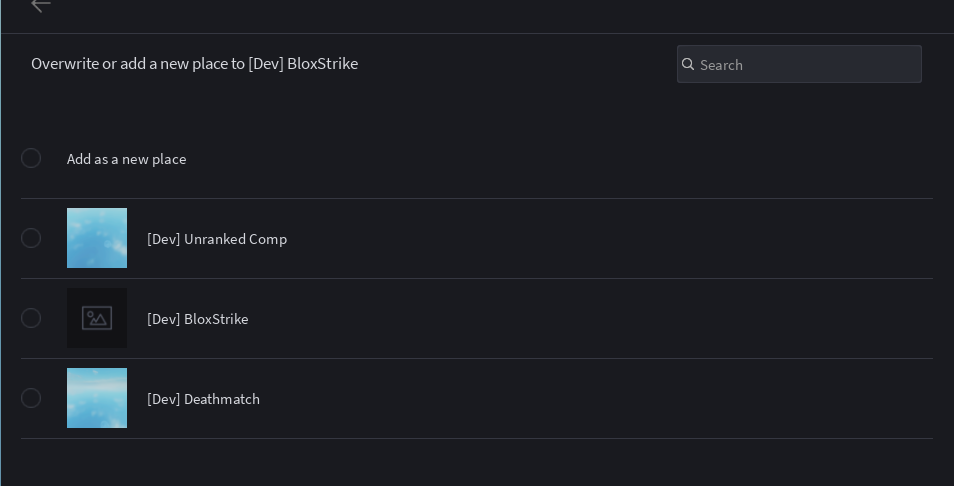954x486 pixels.
Task: Click the placeholder image icon for [Dev] BloxStrike
Action: point(97,318)
